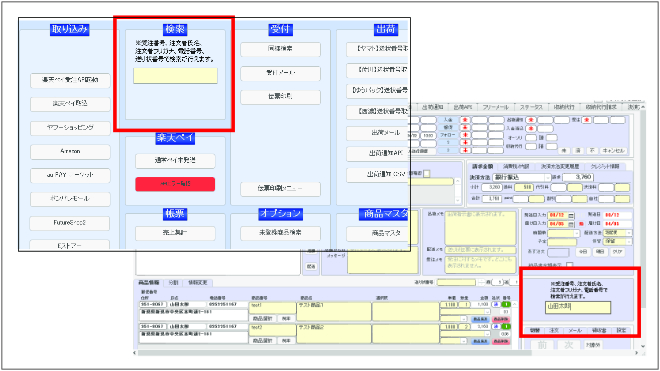Open 出荷メール in the 出荷 section
This screenshot has width=660, height=371.
pyautogui.click(x=378, y=133)
